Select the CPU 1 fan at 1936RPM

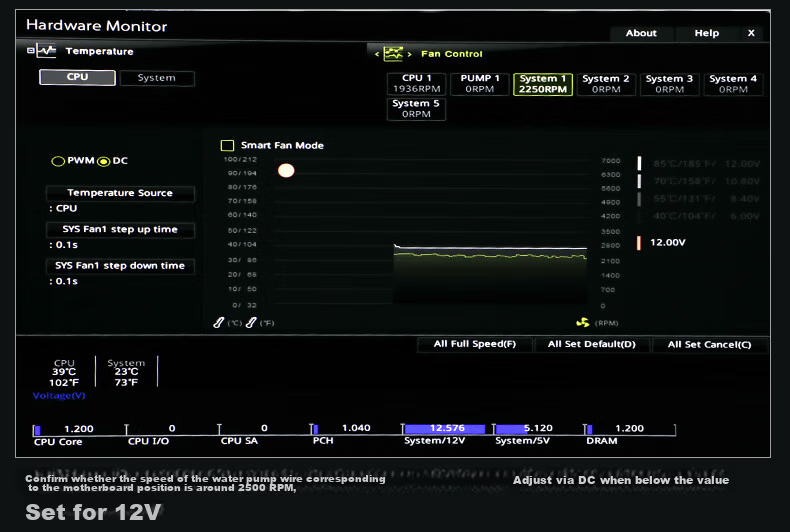(416, 84)
